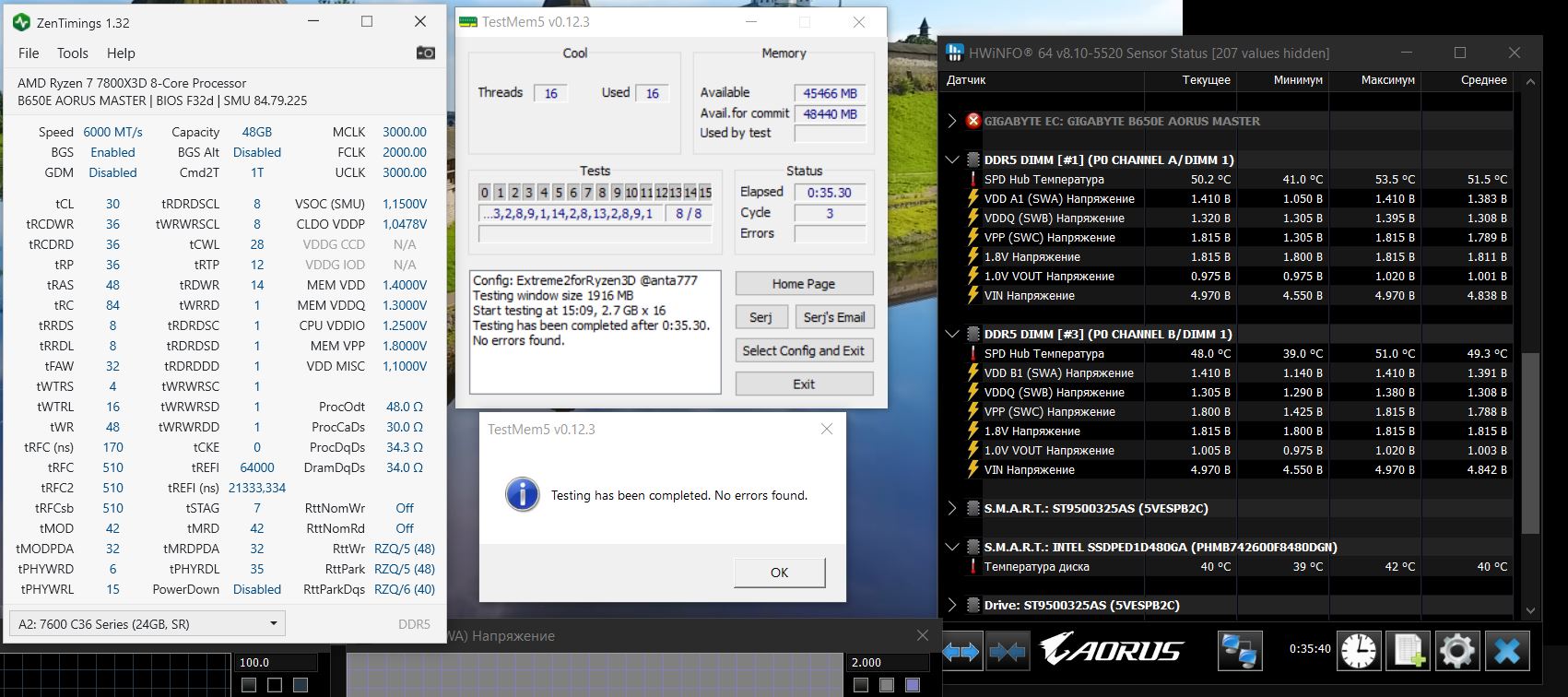This screenshot has width=1568, height=697.
Task: Click the thermometer icon of DIMM [#3] SPD Hub
Action: (973, 353)
